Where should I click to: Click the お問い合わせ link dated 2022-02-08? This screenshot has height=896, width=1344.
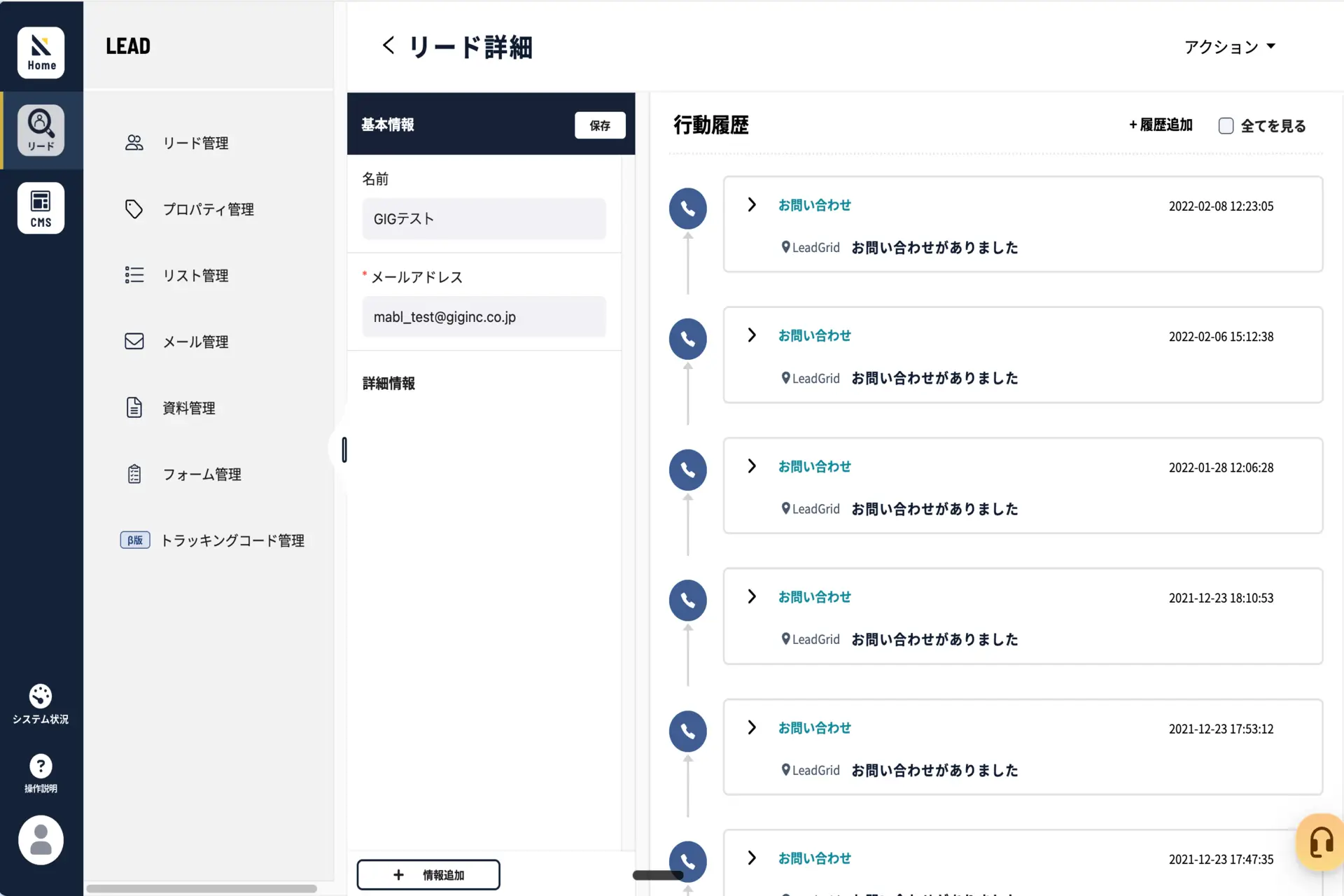click(815, 205)
